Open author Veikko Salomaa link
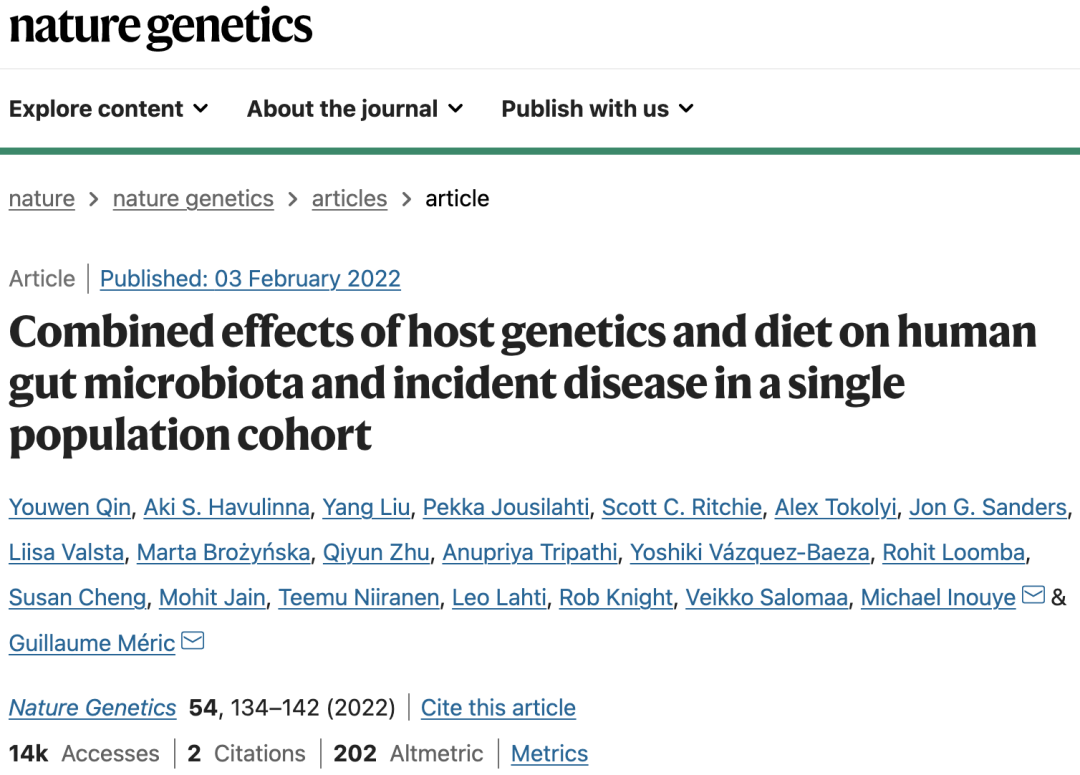1080x775 pixels. (x=767, y=597)
